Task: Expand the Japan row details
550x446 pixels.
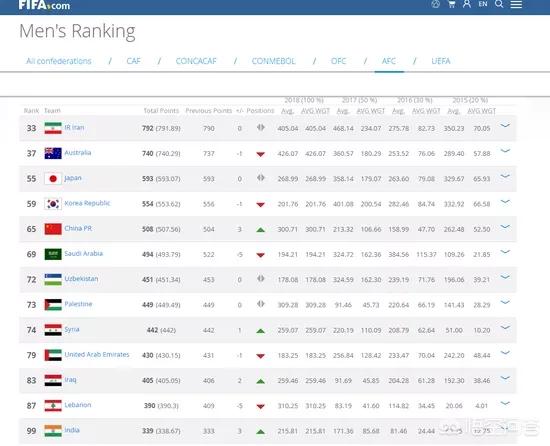Action: 505,176
